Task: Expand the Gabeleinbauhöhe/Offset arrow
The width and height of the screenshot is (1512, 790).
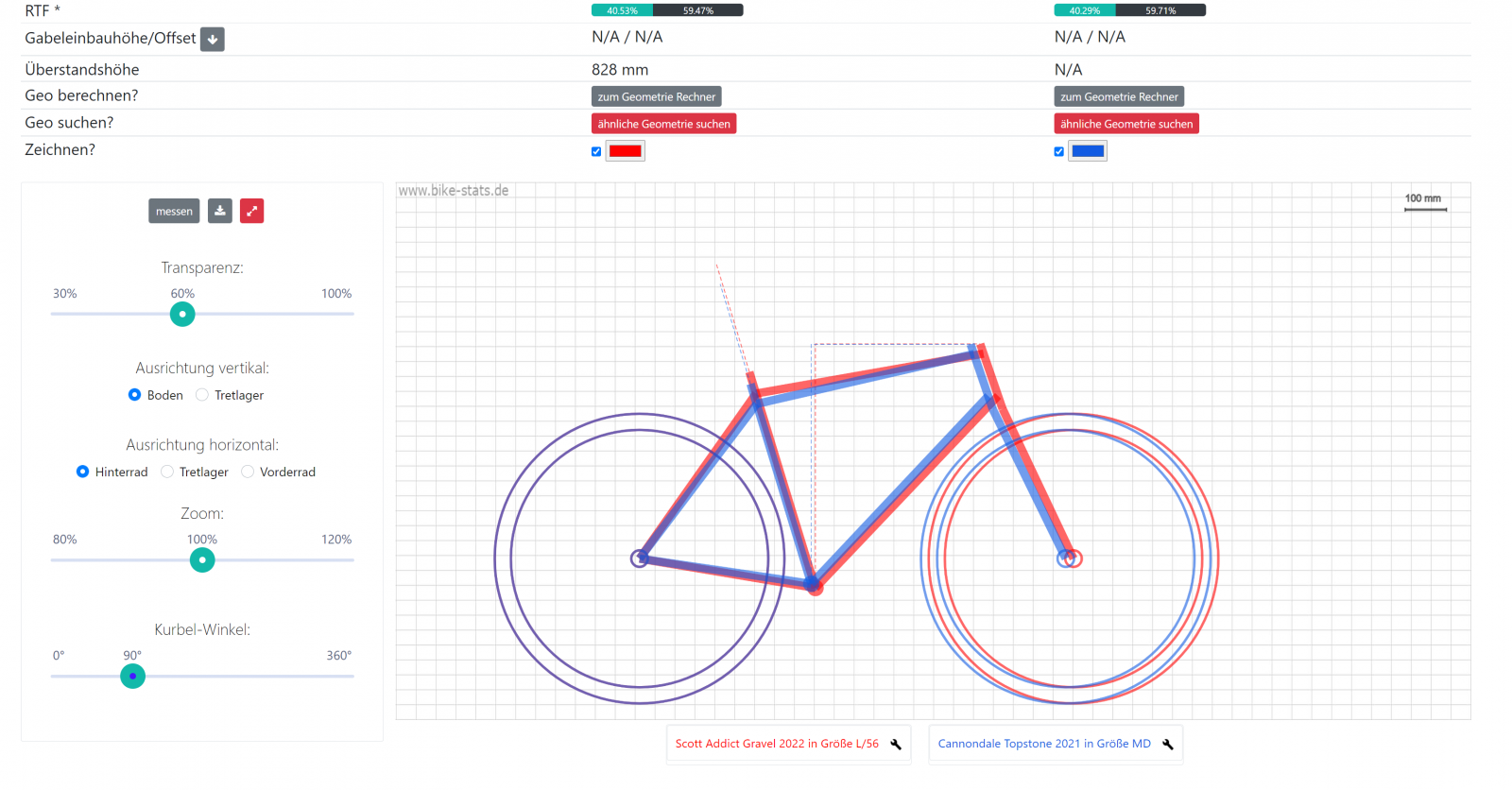Action: tap(213, 39)
